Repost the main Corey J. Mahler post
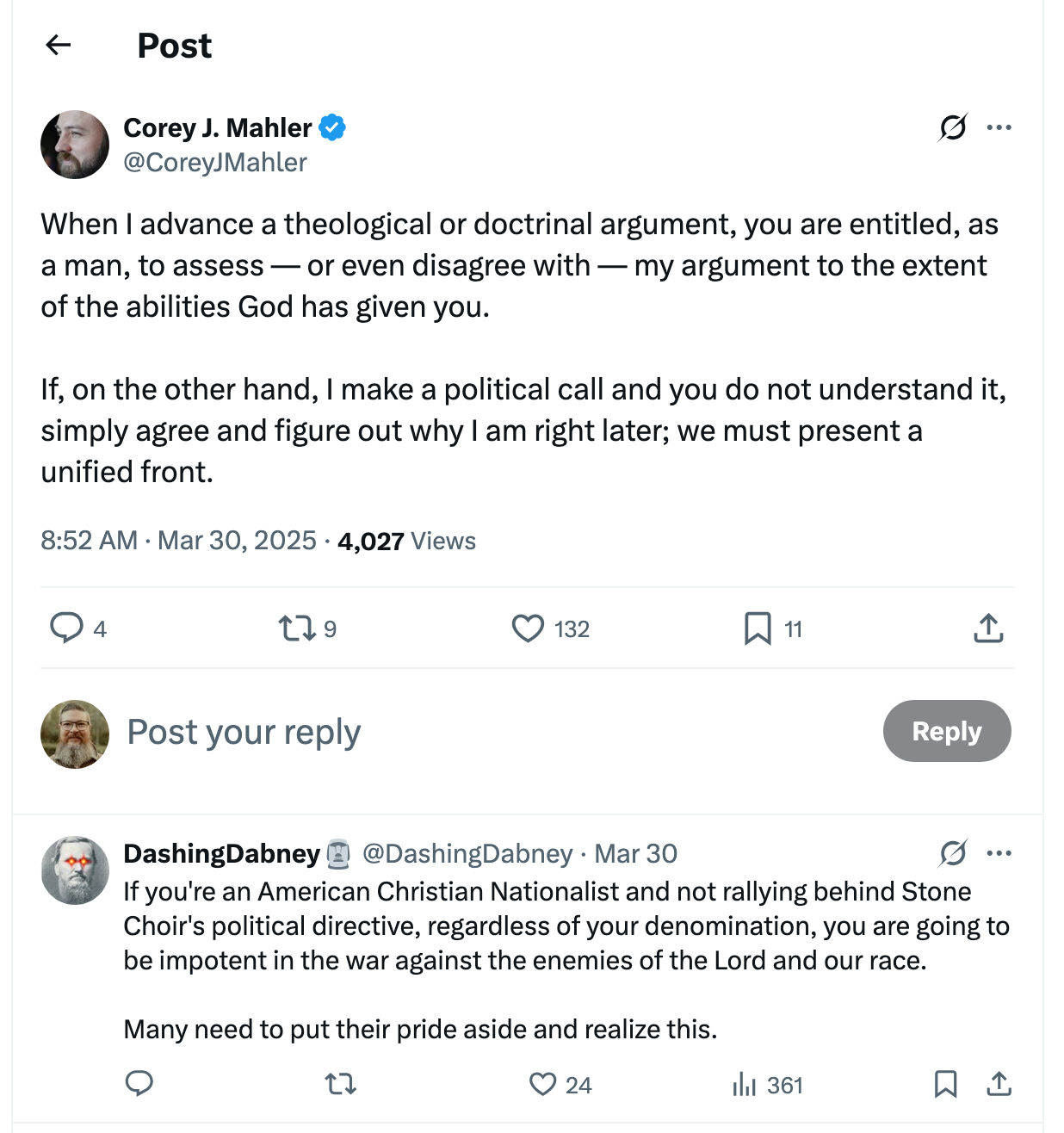The width and height of the screenshot is (1064, 1133). [297, 628]
